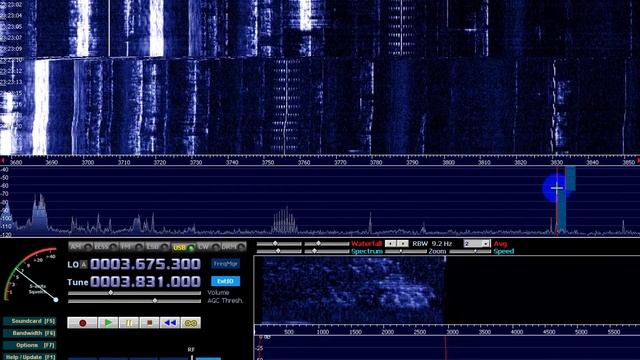Open the ExtIO settings button
Viewport: 640px width, 360px height.
tap(225, 281)
